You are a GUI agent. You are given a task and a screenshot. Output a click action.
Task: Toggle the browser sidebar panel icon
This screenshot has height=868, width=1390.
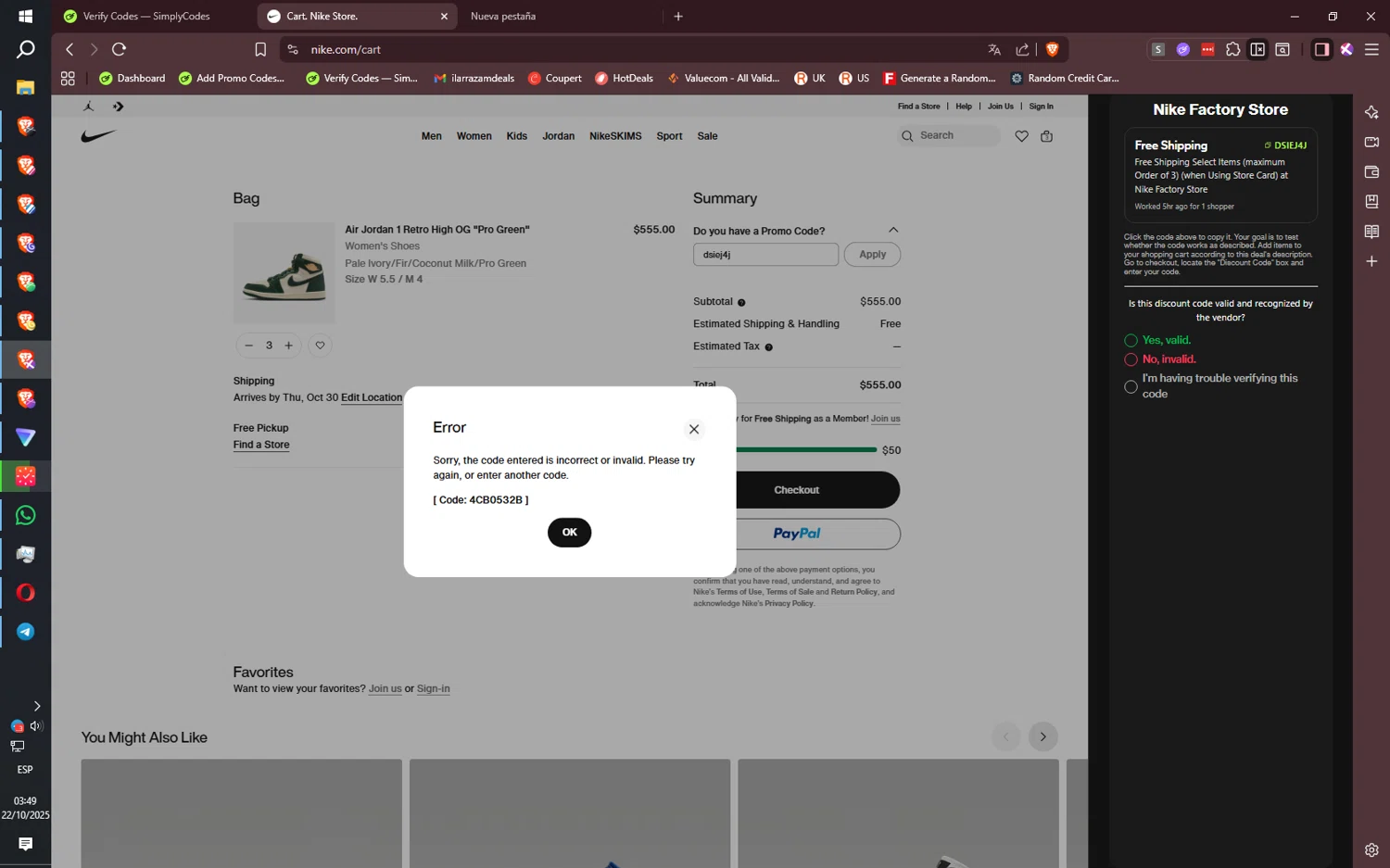tap(1321, 49)
